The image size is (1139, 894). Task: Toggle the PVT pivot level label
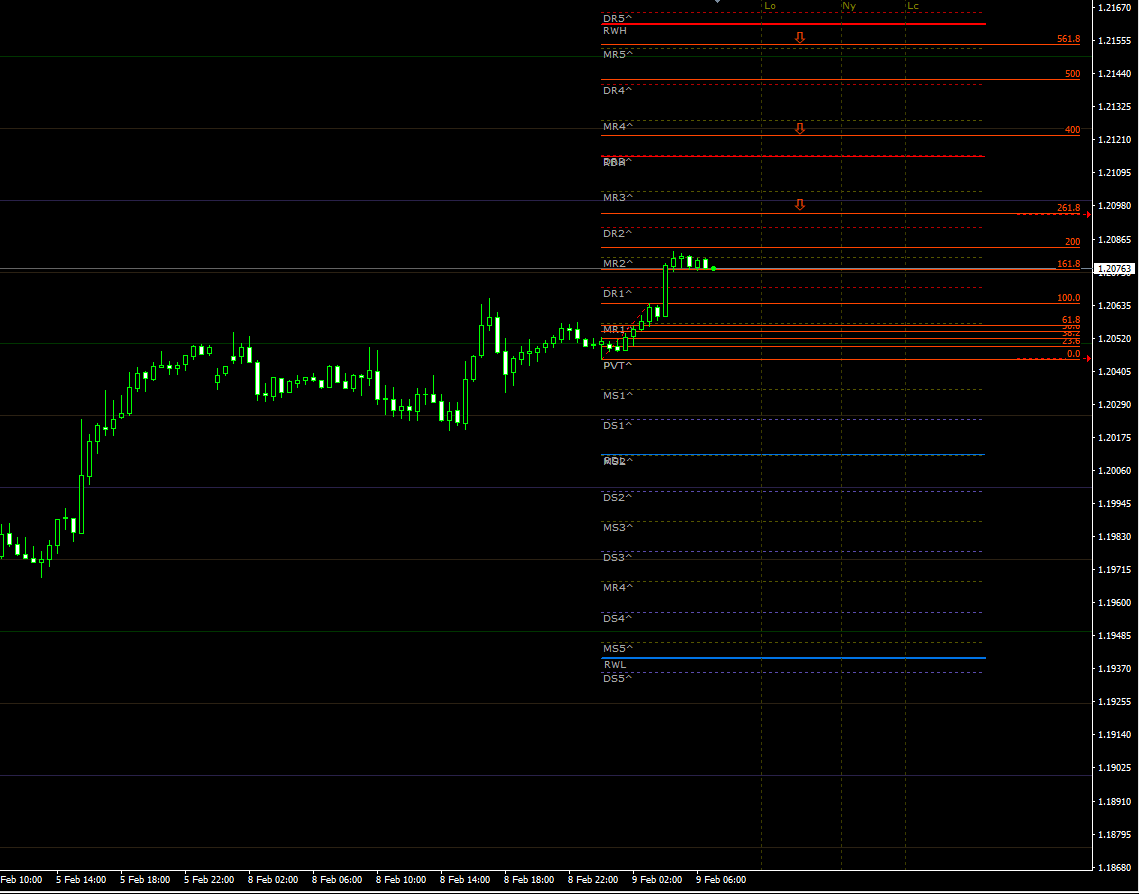click(x=615, y=365)
